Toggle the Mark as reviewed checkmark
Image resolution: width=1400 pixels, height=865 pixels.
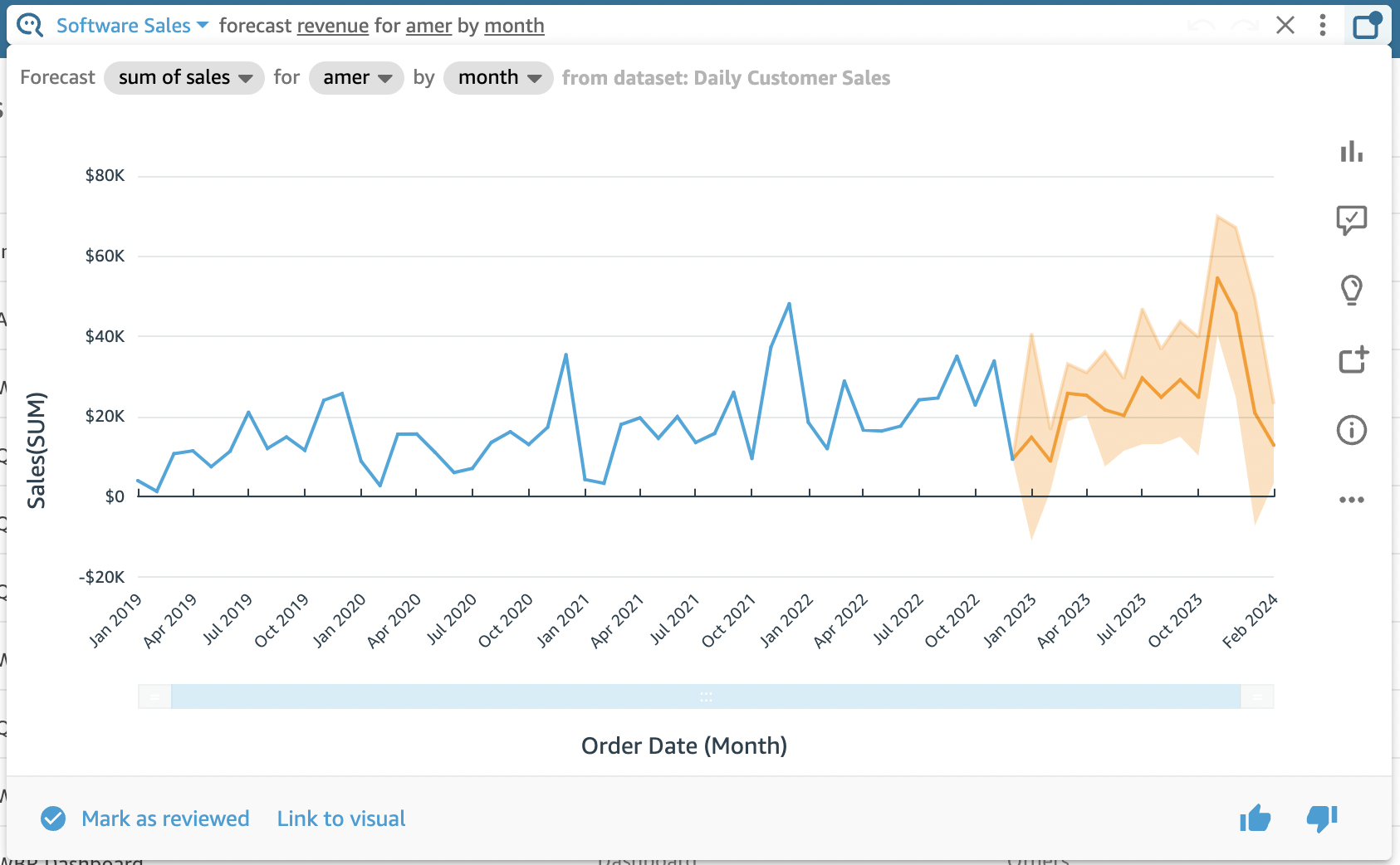point(52,819)
